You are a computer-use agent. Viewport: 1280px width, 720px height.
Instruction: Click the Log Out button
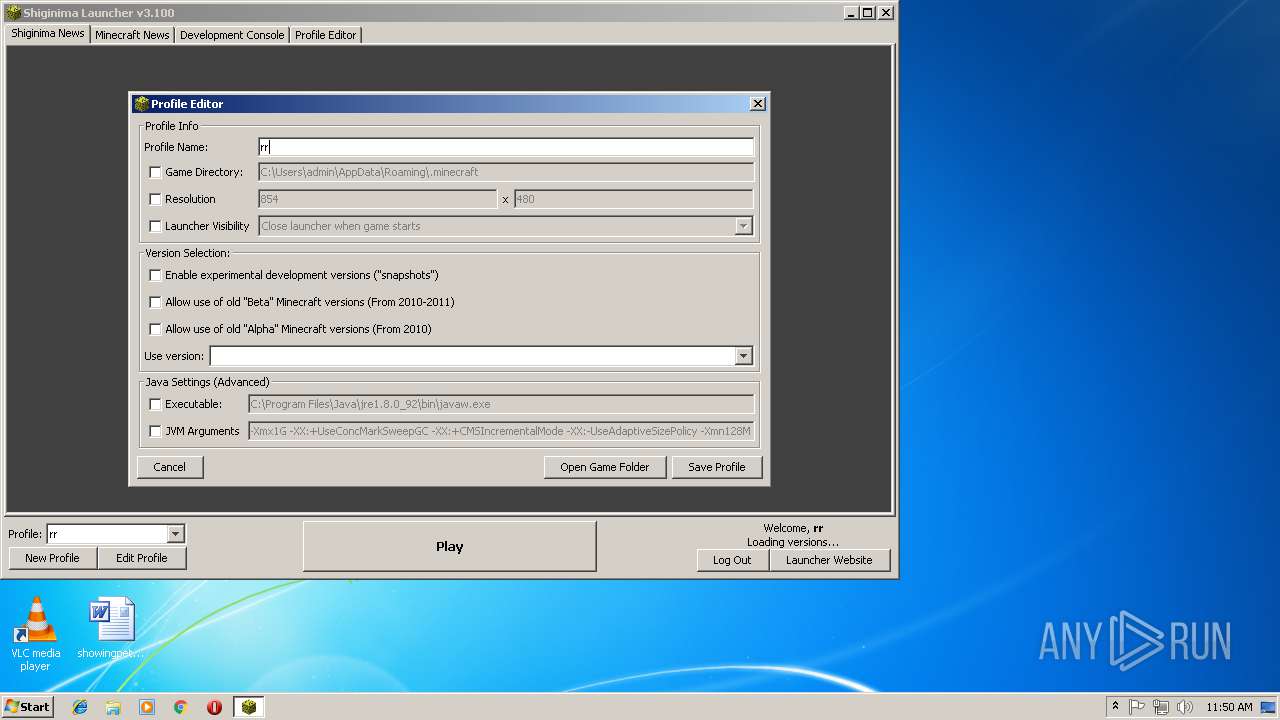732,560
